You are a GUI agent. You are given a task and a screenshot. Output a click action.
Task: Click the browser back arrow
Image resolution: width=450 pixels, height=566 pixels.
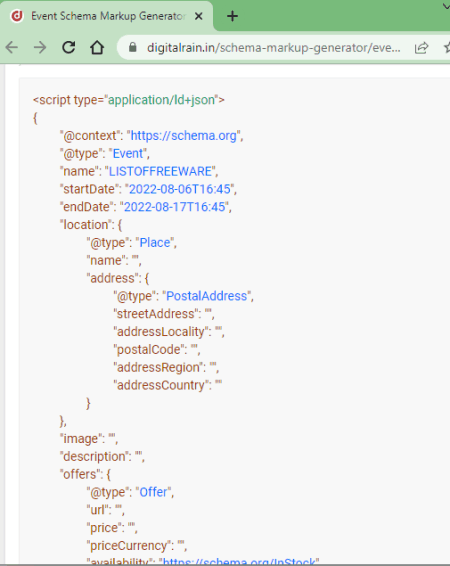point(12,47)
